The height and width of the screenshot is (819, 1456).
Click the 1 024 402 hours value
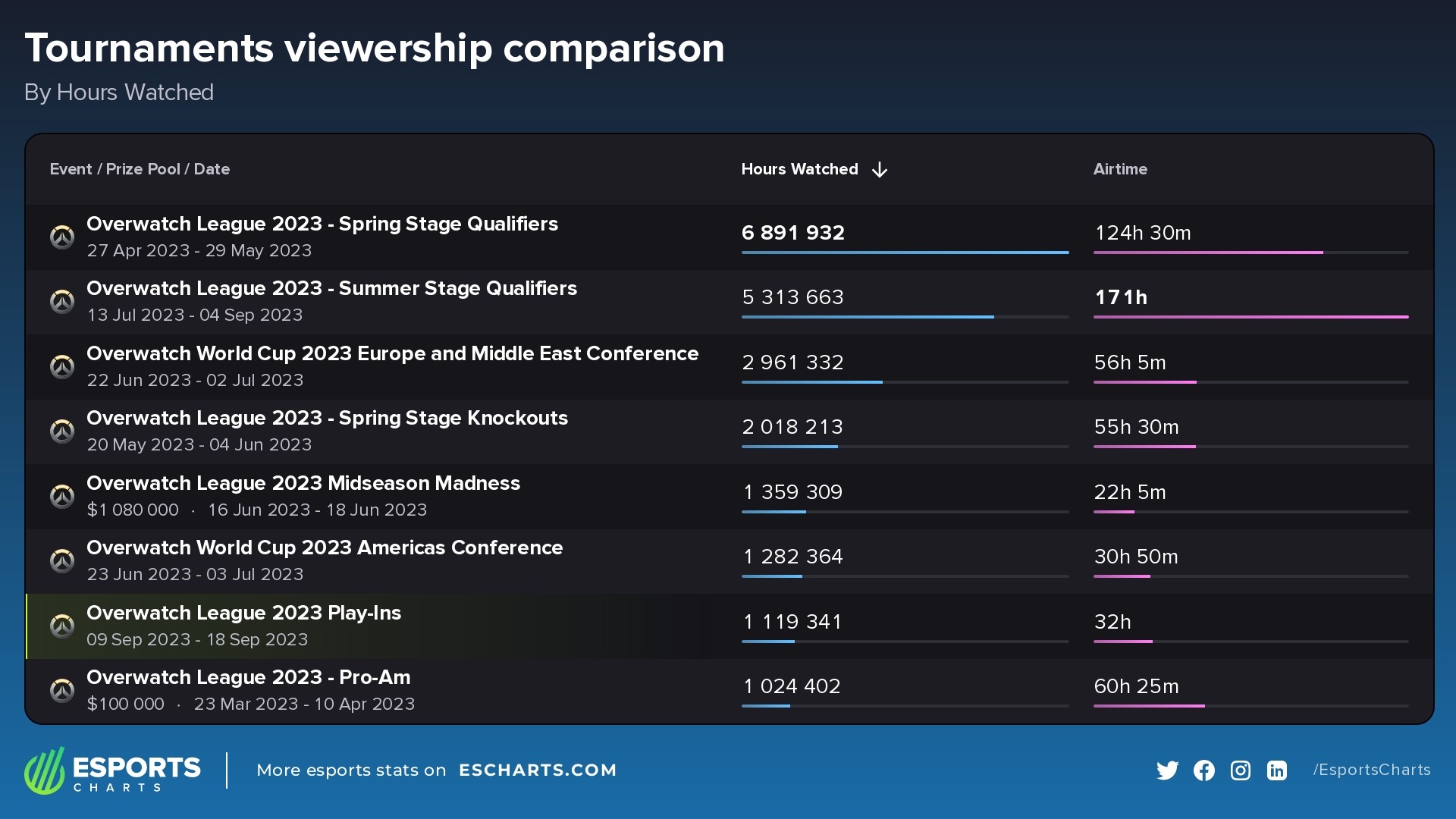click(792, 686)
